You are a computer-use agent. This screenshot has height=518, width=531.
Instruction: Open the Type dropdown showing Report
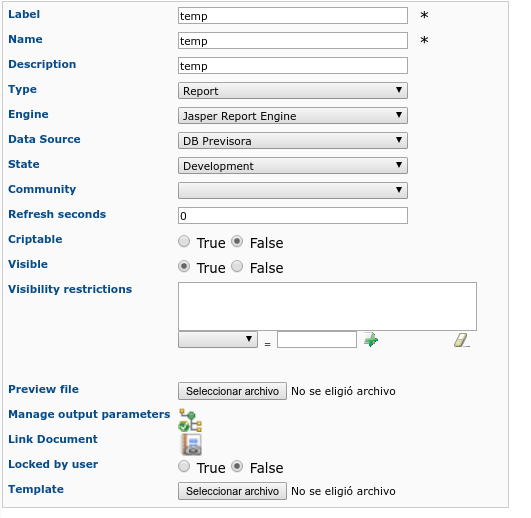coord(293,91)
